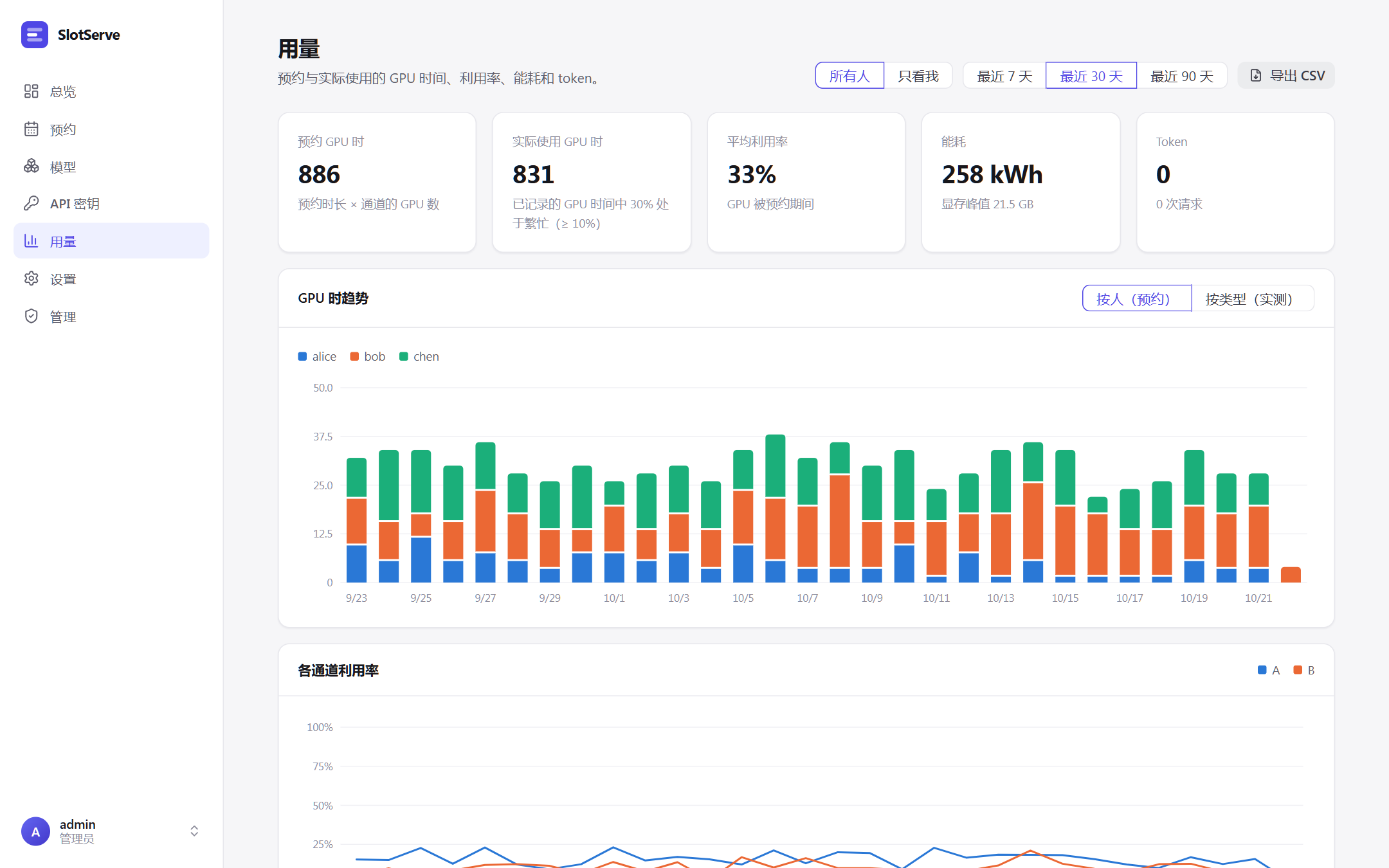Open the 预约 calendar icon
The height and width of the screenshot is (868, 1389).
tap(32, 129)
